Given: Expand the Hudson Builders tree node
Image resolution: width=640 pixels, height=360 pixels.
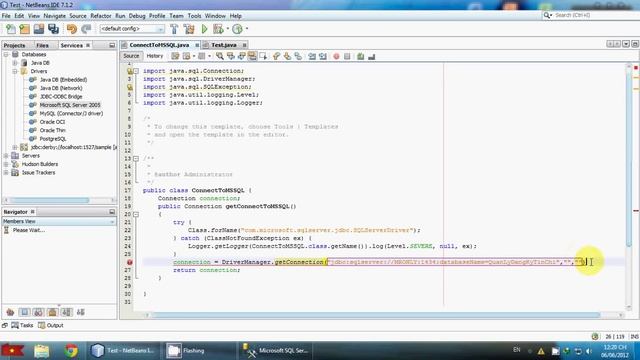Looking at the screenshot, I should coord(6,164).
